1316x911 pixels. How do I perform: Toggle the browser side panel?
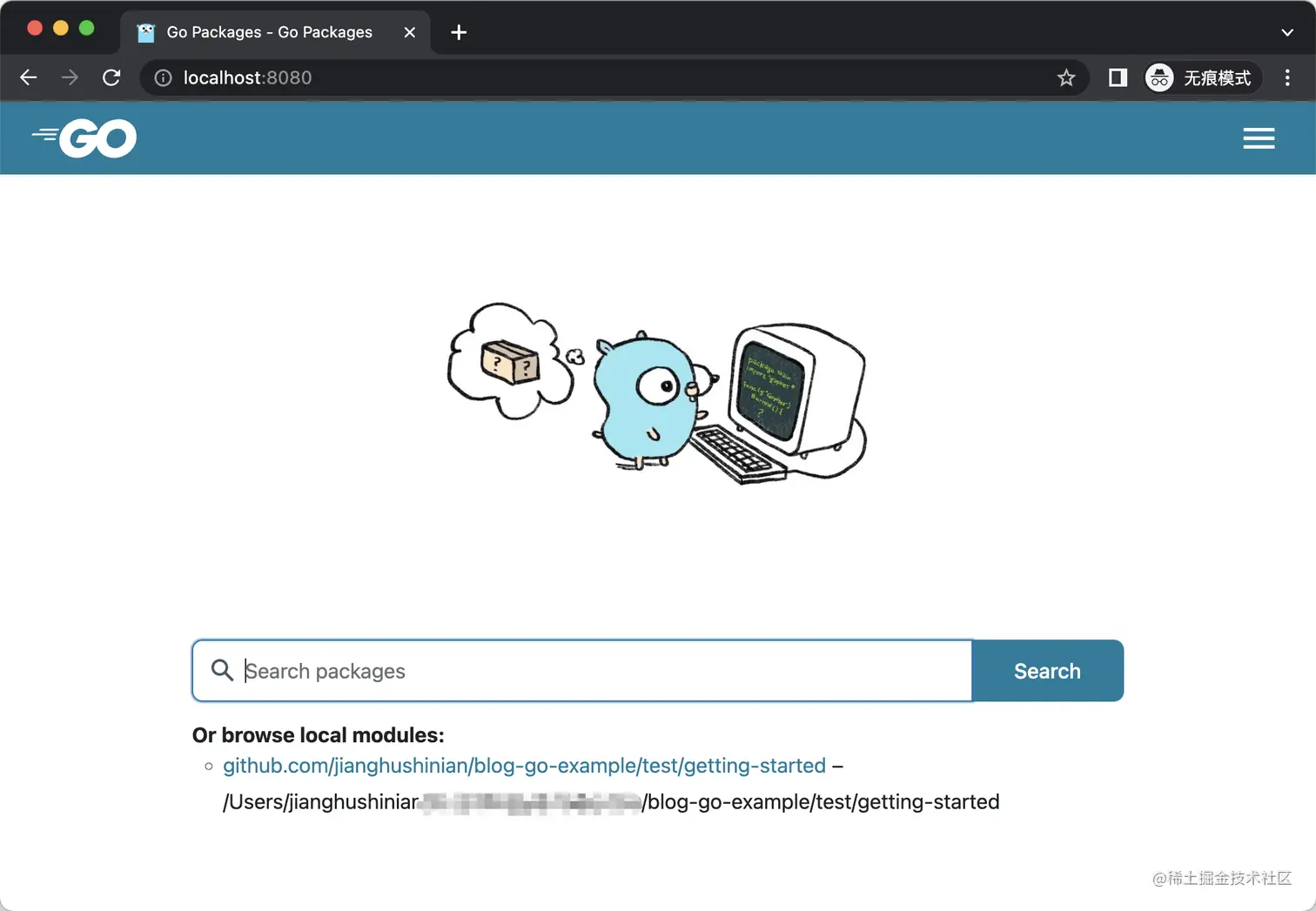click(x=1118, y=77)
